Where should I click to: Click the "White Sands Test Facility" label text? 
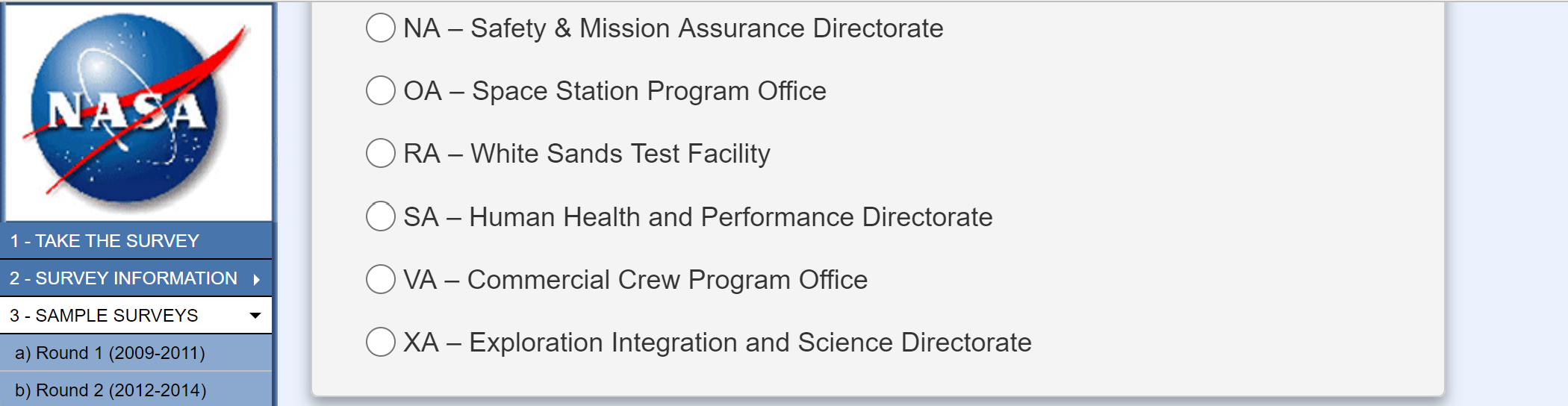(620, 154)
